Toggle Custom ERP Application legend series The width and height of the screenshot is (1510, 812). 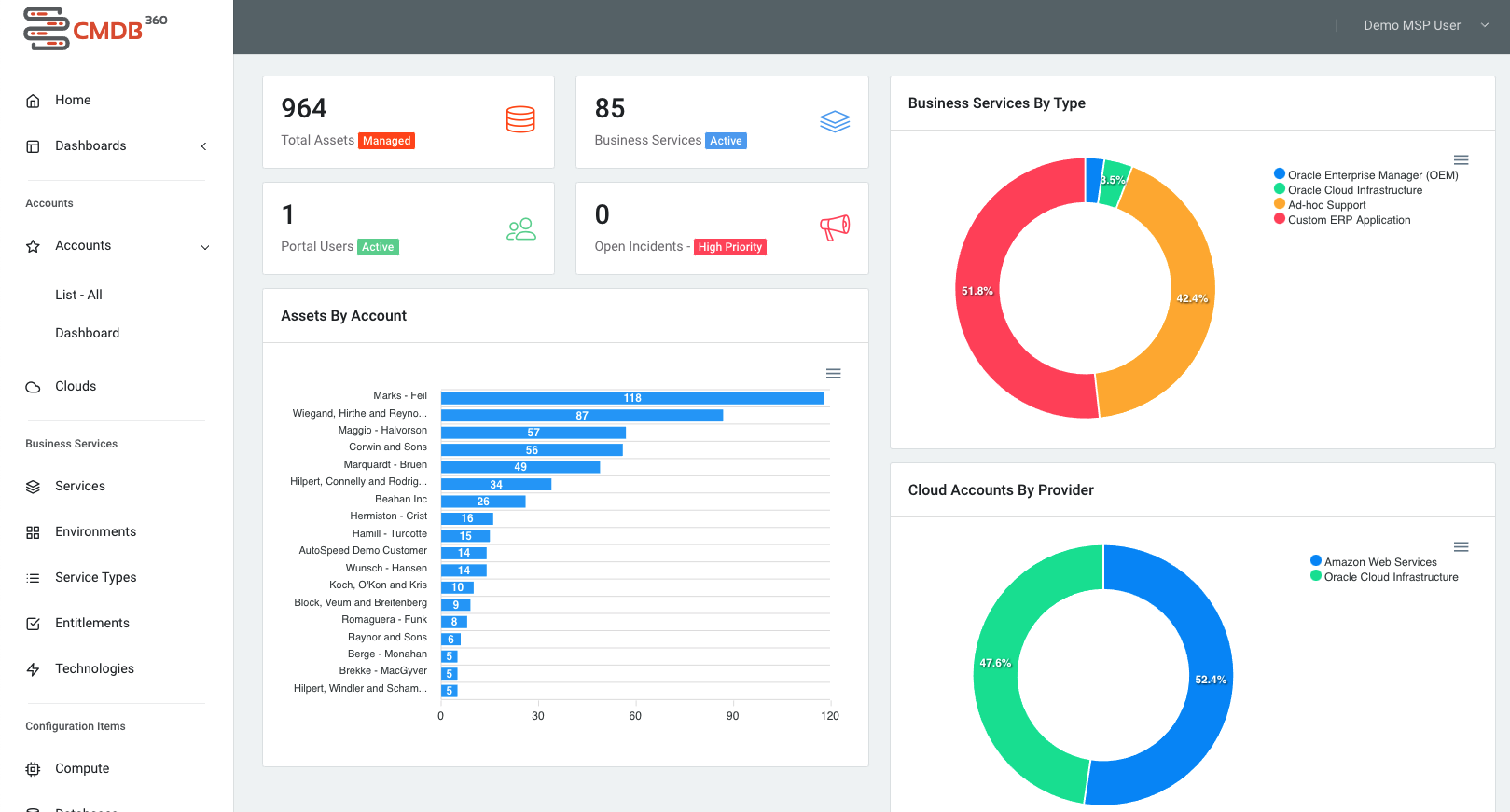pos(1342,219)
